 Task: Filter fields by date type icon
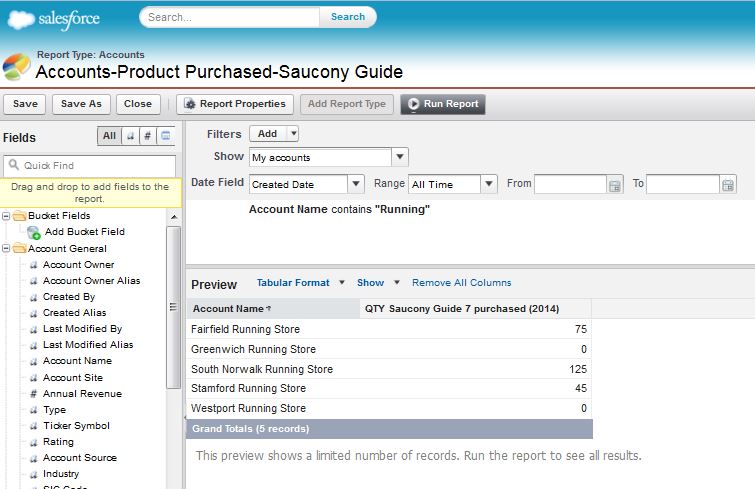[165, 136]
